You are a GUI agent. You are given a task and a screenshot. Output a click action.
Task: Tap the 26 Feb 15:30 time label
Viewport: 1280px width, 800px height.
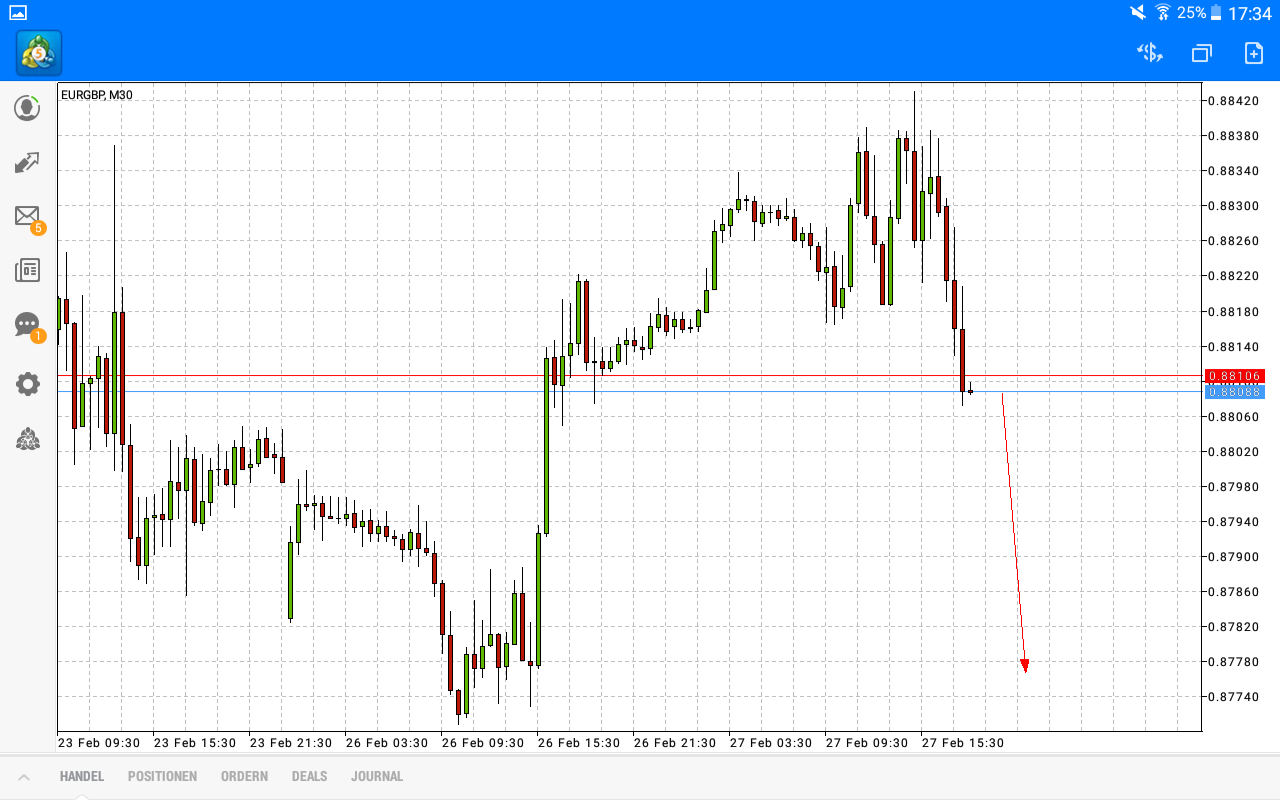[x=579, y=743]
